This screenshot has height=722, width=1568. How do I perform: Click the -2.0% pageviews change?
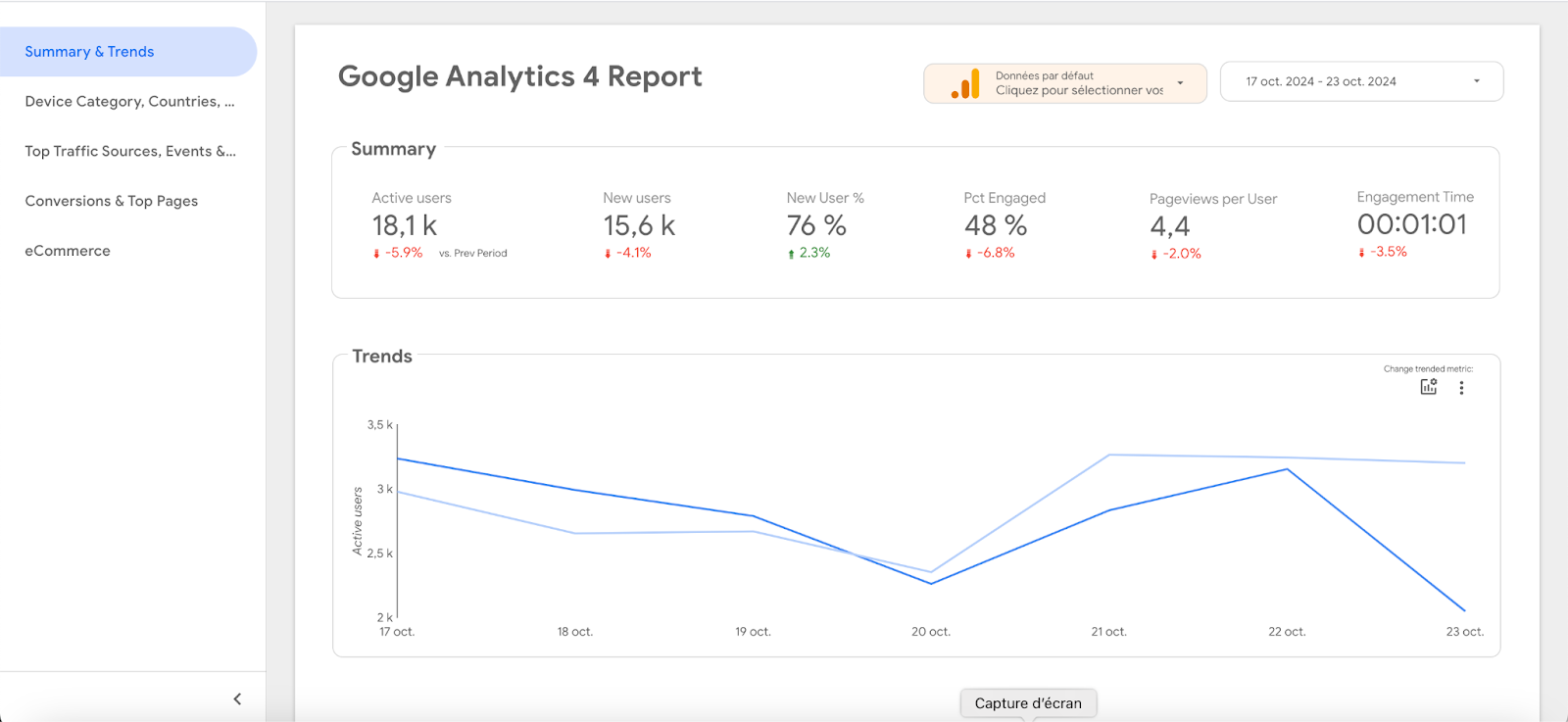(x=1176, y=254)
